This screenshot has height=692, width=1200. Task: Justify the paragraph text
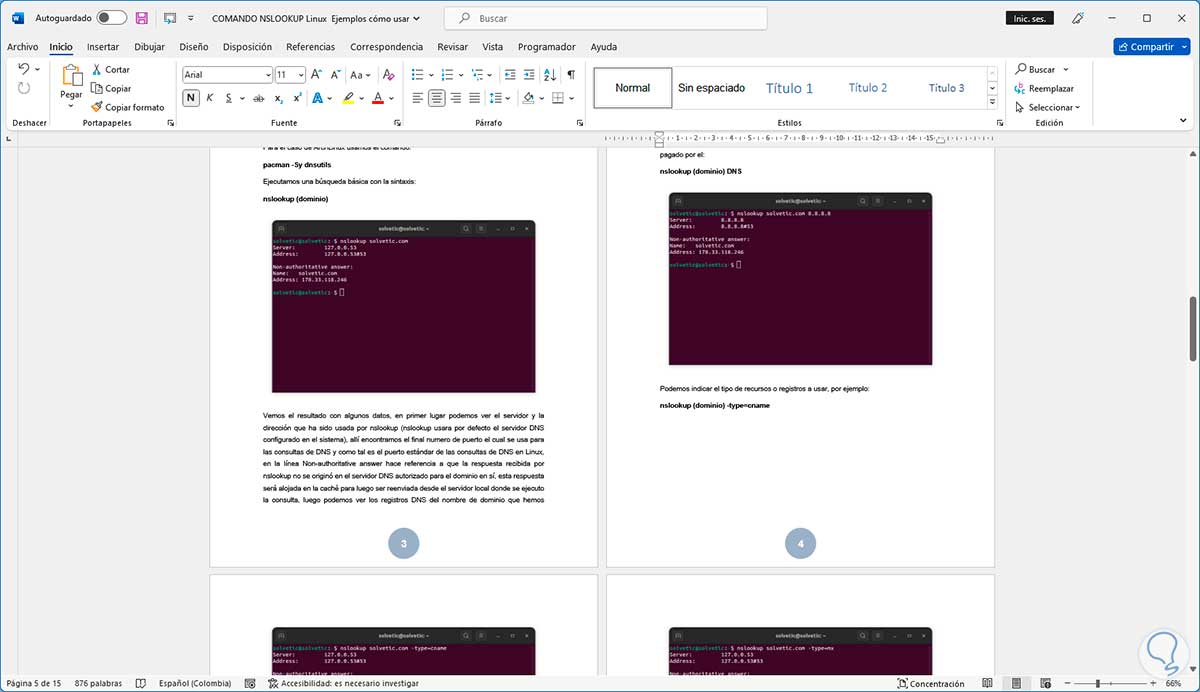coord(475,98)
